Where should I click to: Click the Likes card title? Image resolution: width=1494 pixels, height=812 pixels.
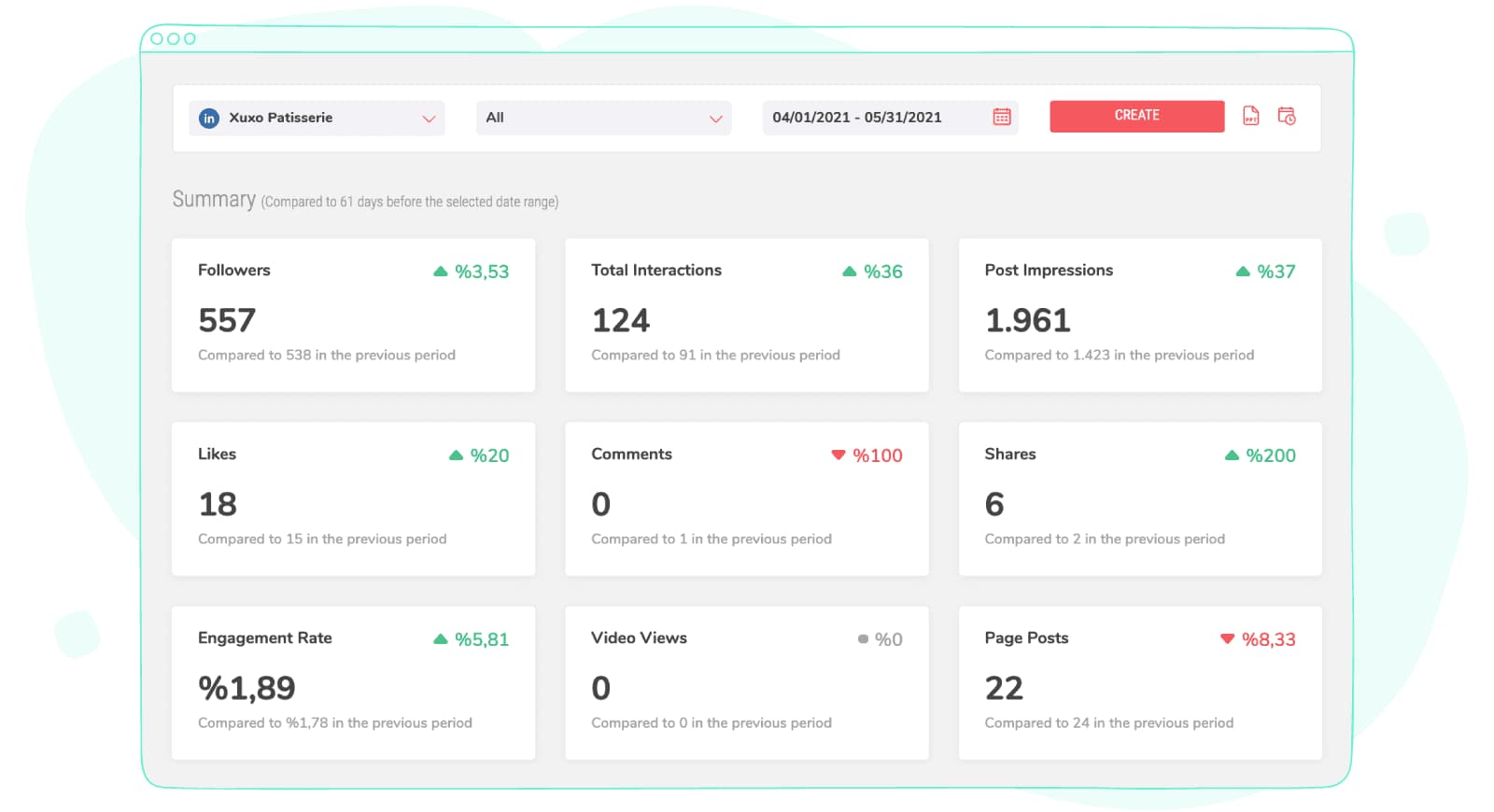(x=217, y=454)
